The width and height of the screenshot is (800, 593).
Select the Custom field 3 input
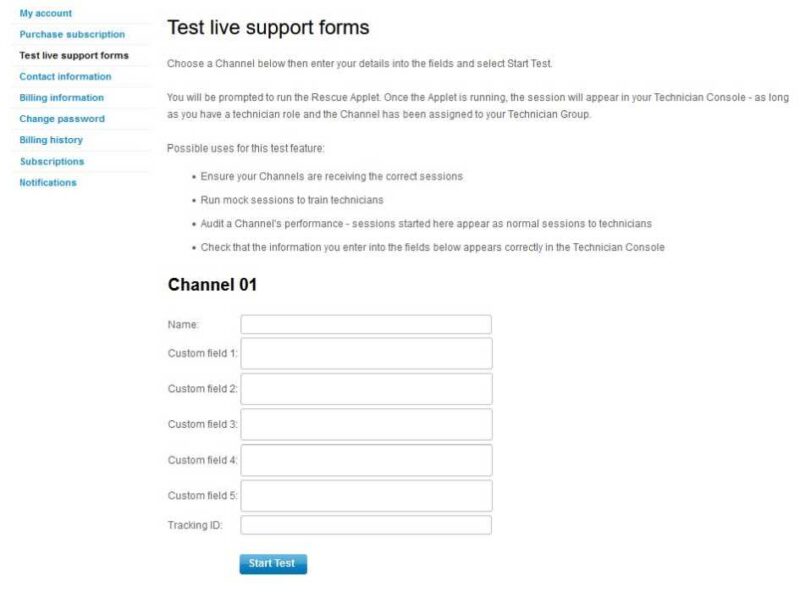(366, 424)
